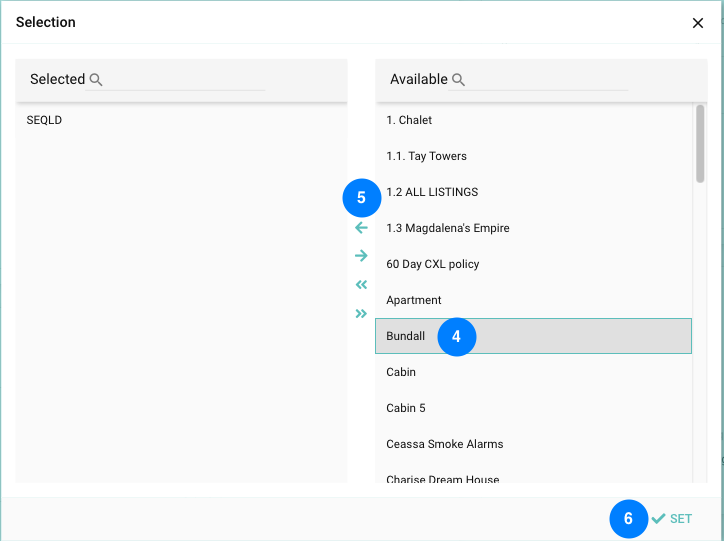Choose '1.1. Tay Towers' list item
The height and width of the screenshot is (541, 724).
pos(426,156)
